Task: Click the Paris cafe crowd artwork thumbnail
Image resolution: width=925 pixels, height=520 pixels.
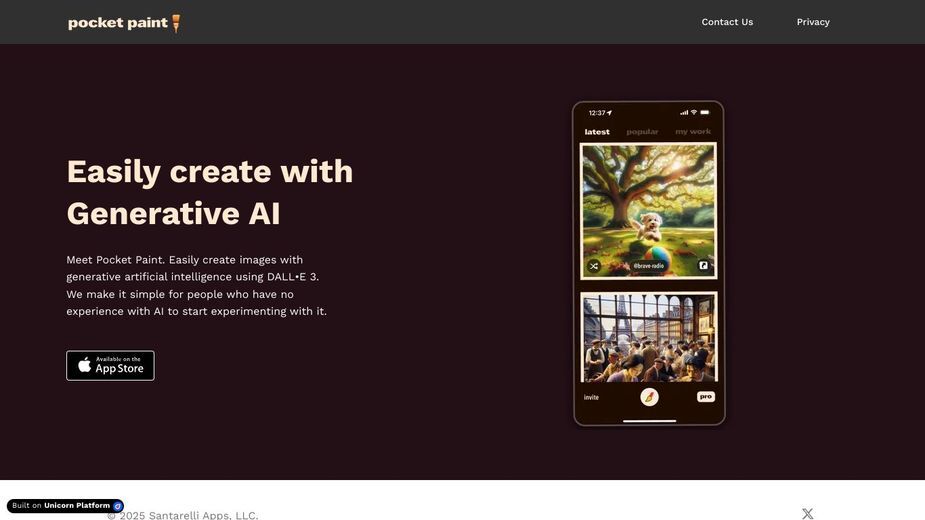Action: click(648, 337)
